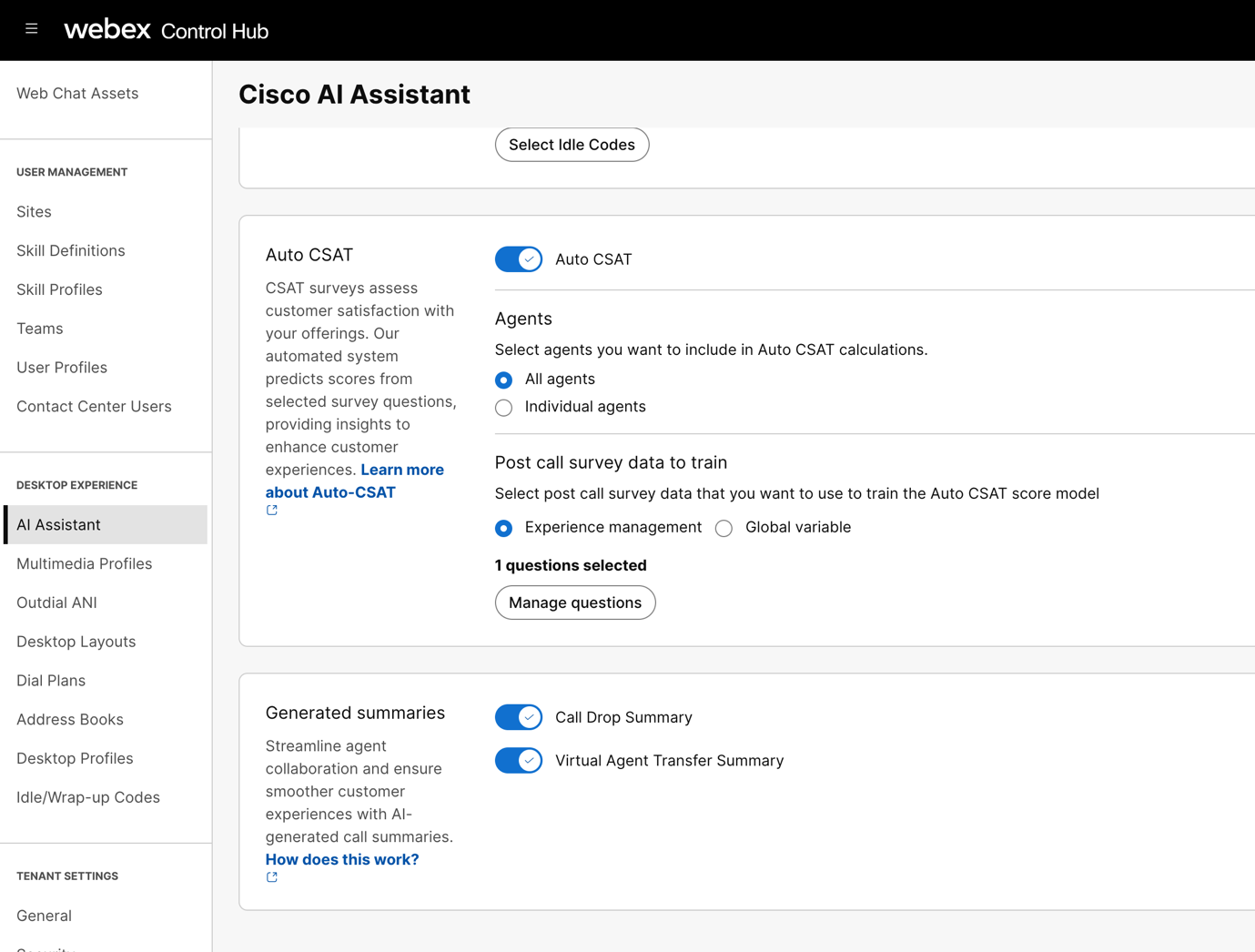Select Experience management radio option
The height and width of the screenshot is (952, 1255).
point(504,529)
